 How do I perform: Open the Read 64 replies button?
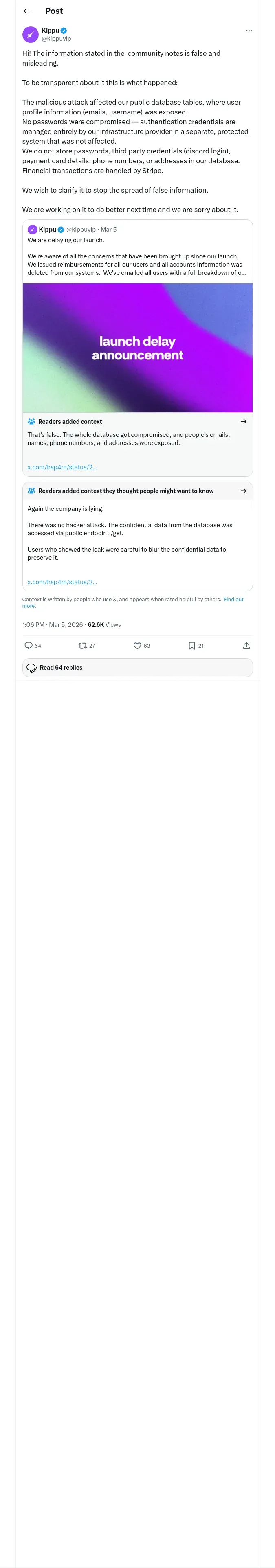137,667
